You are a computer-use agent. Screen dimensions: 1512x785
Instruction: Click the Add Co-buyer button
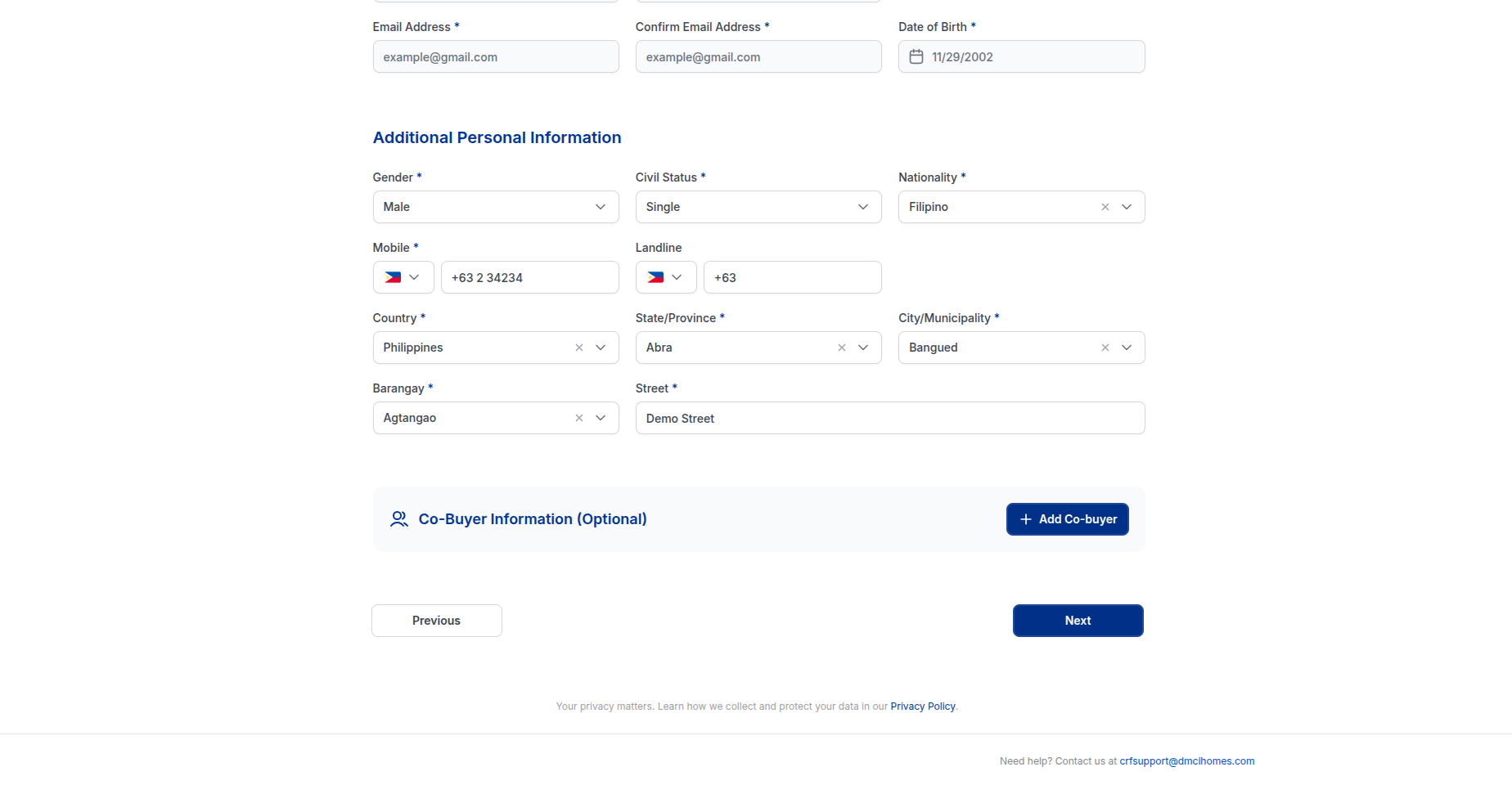click(x=1068, y=519)
